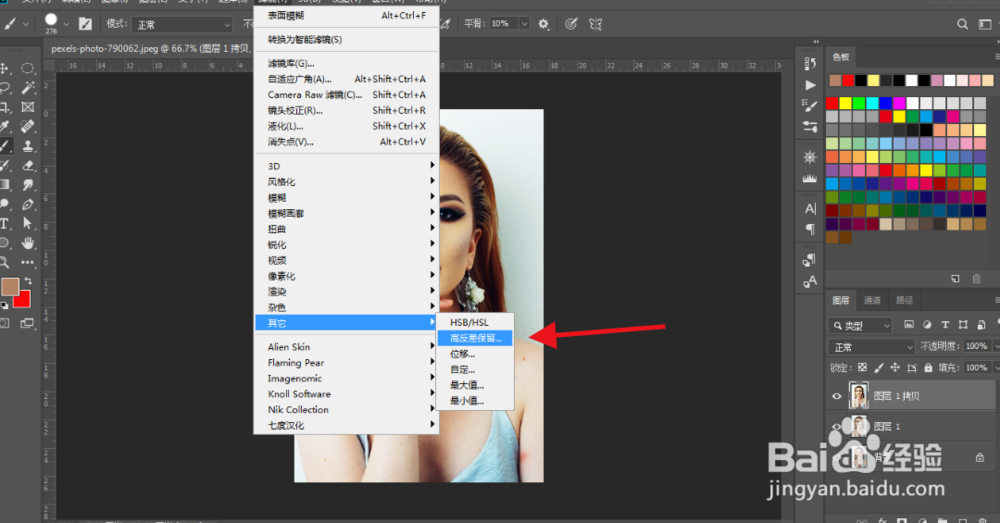Image resolution: width=1000 pixels, height=523 pixels.
Task: Choose 位移 from the submenu
Action: [475, 353]
